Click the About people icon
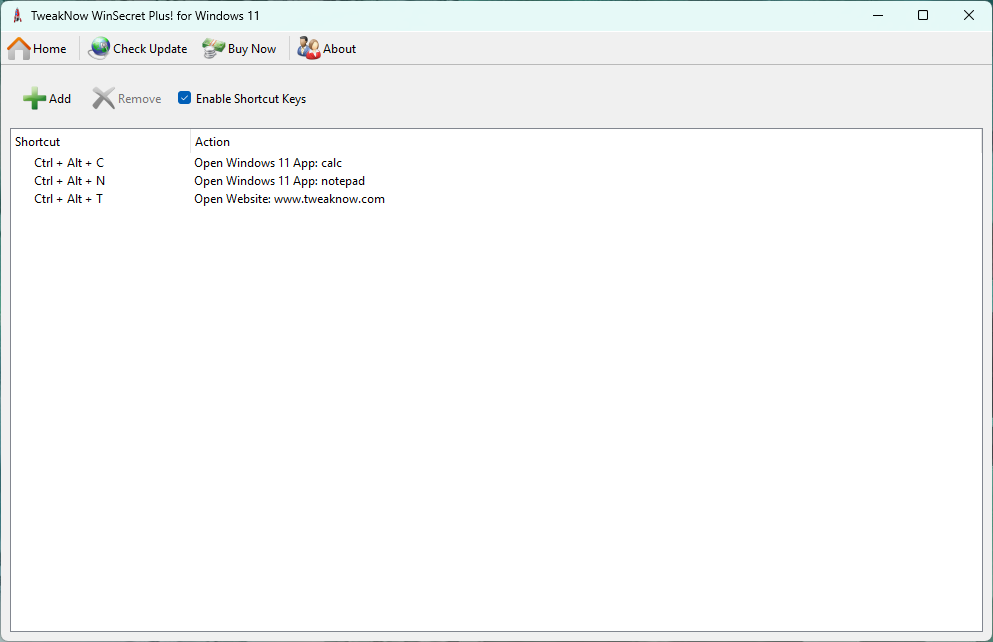This screenshot has height=642, width=993. point(309,49)
